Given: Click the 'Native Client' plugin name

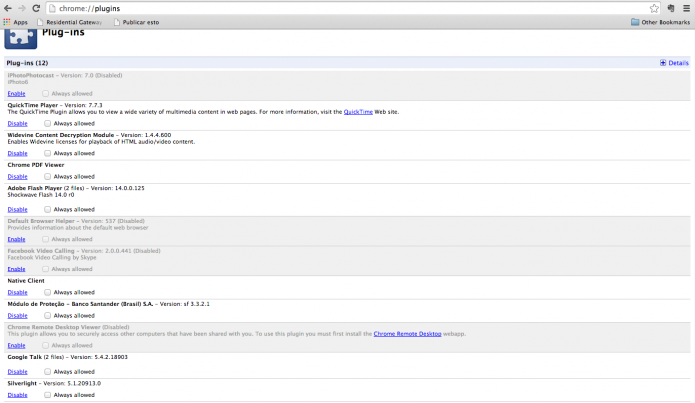Looking at the screenshot, I should 26,281.
